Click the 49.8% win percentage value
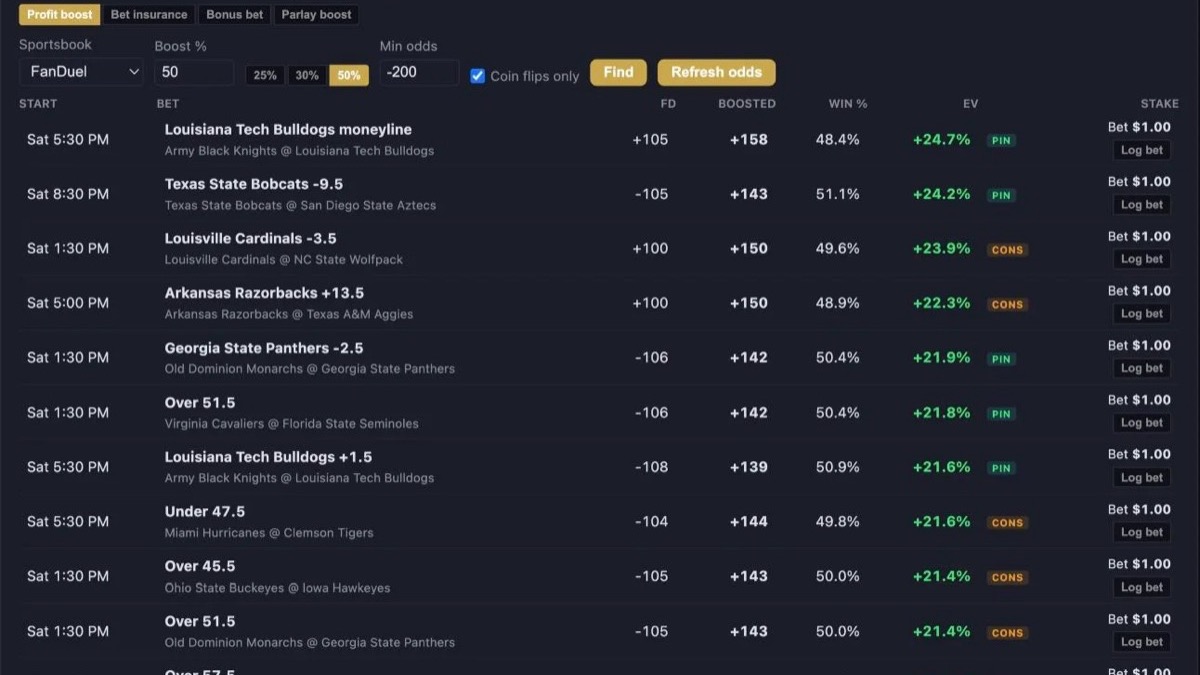This screenshot has width=1200, height=675. point(837,521)
